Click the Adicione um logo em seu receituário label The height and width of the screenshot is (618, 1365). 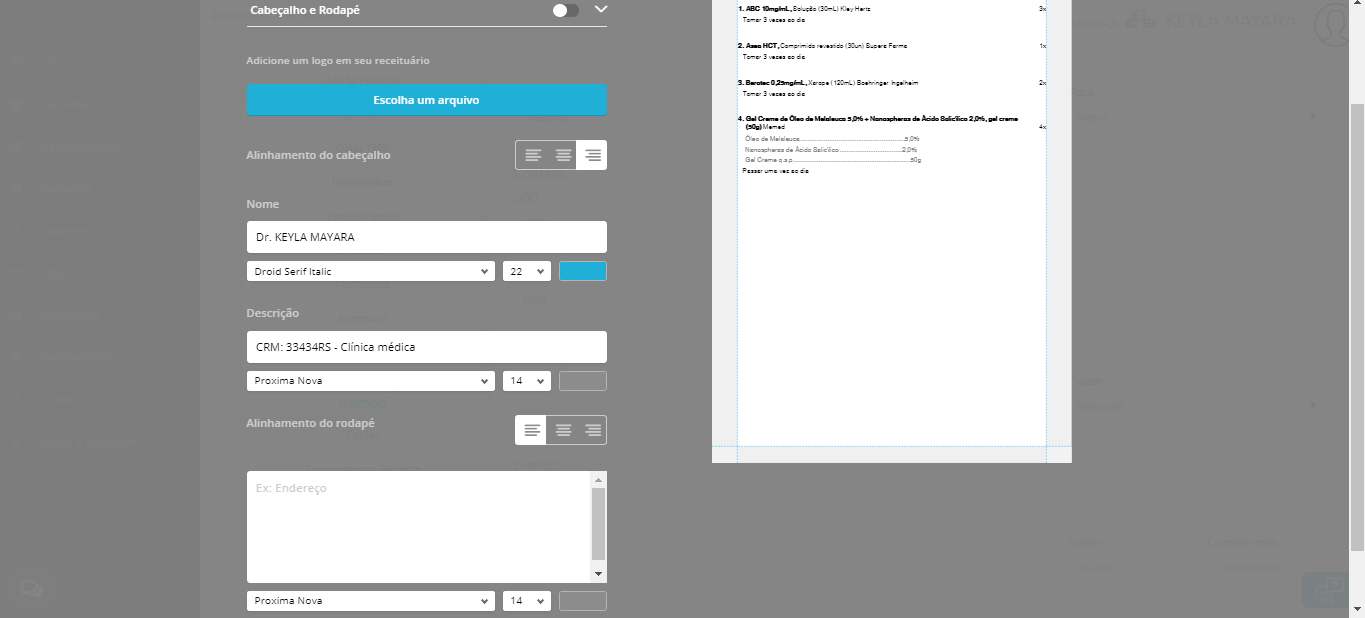click(338, 61)
